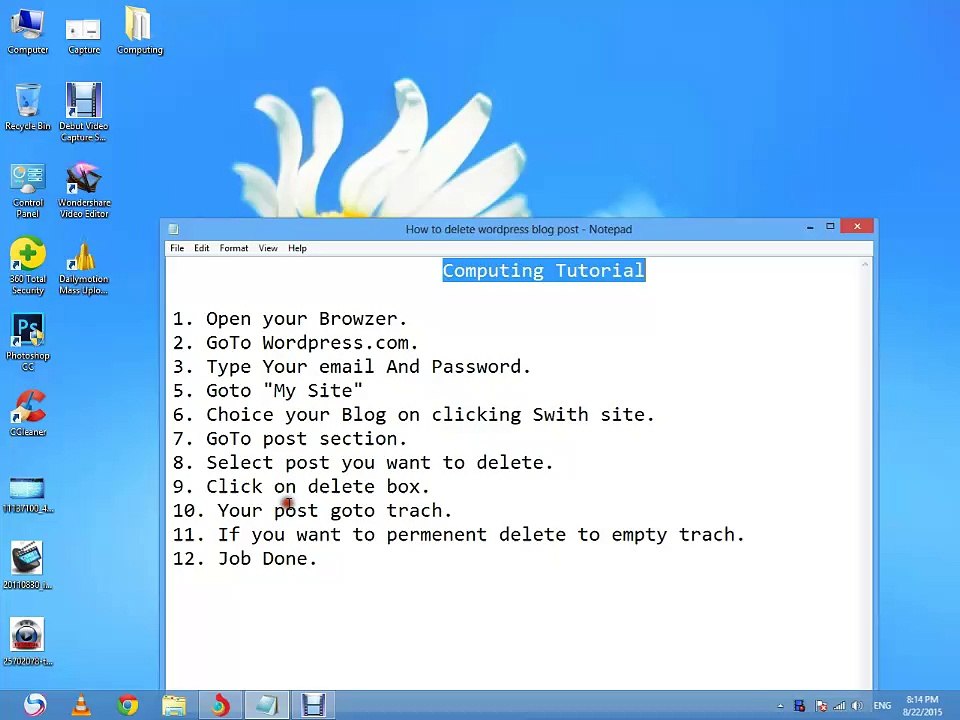Select the 11137100_4 image file
This screenshot has width=960, height=720.
click(28, 495)
